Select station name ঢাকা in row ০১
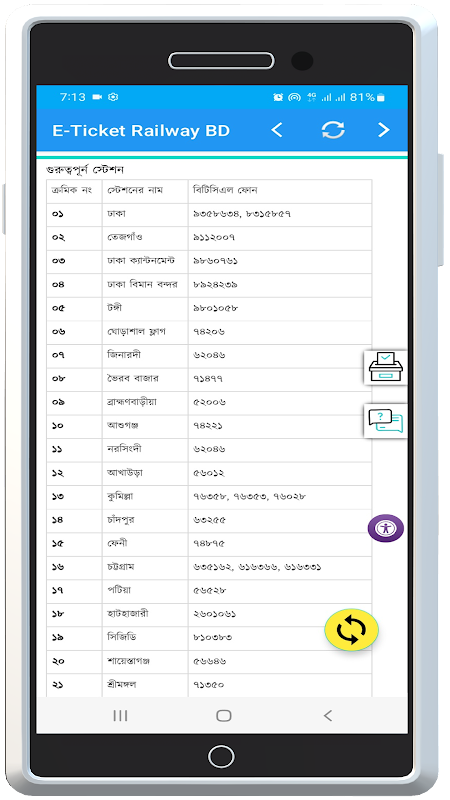The image size is (450, 800). point(116,214)
